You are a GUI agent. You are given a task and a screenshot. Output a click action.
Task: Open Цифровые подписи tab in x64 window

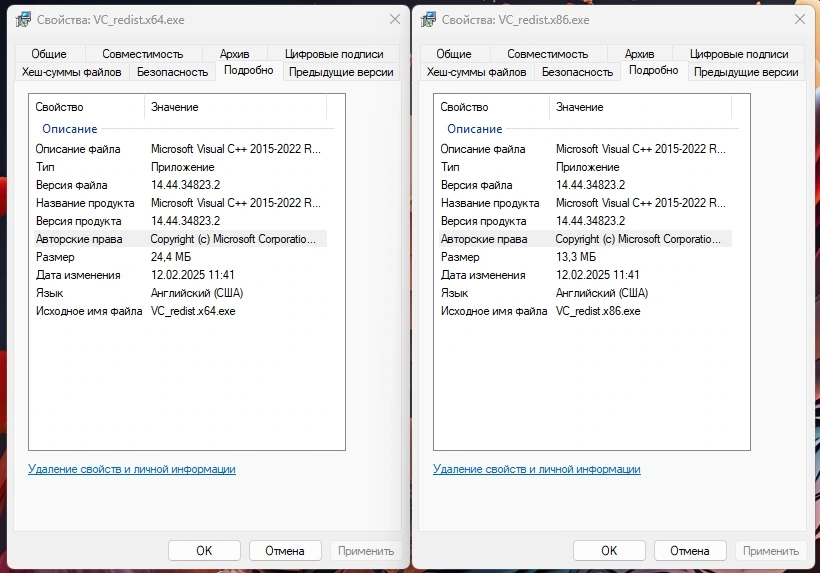[x=334, y=54]
